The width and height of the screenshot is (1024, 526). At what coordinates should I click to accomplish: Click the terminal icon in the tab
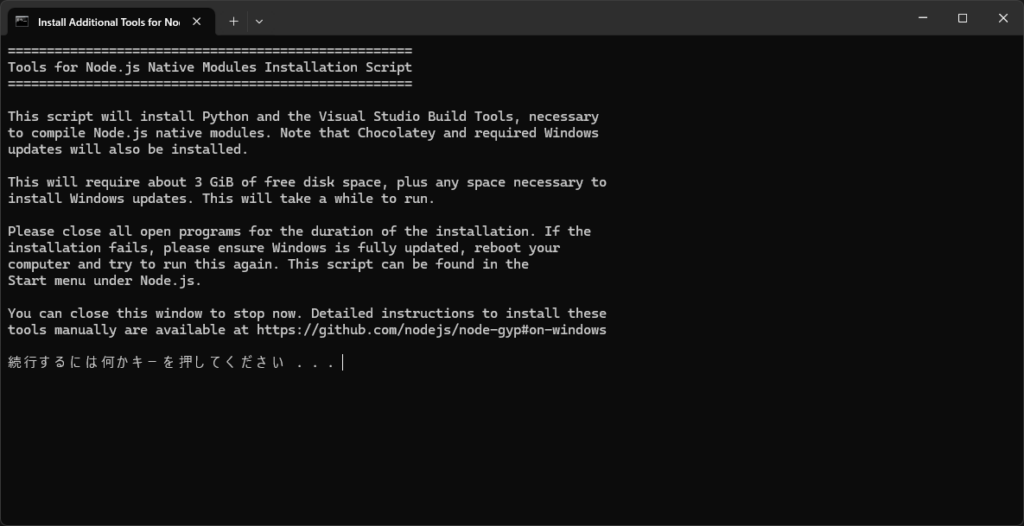click(22, 22)
